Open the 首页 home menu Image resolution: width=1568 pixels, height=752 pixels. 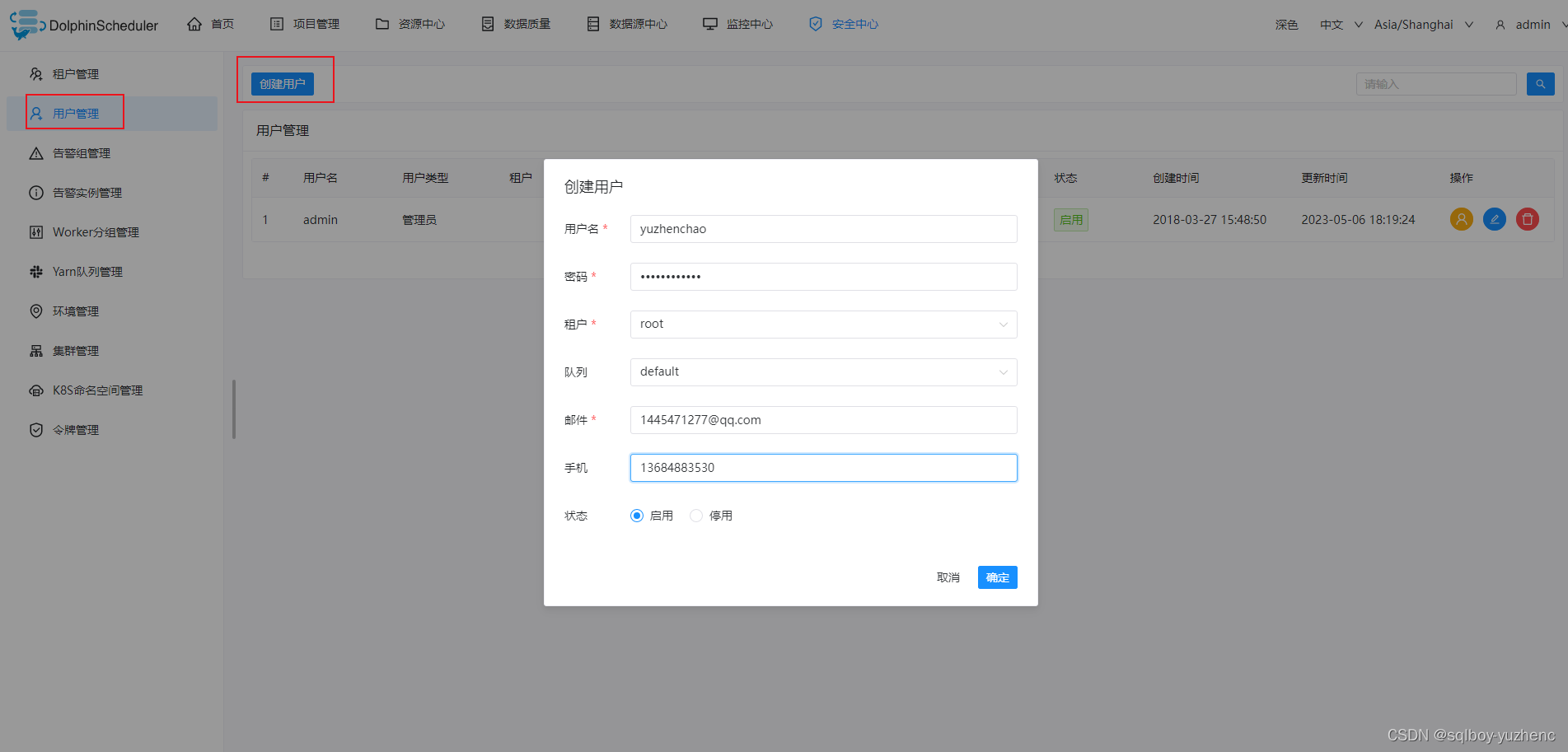(x=210, y=24)
